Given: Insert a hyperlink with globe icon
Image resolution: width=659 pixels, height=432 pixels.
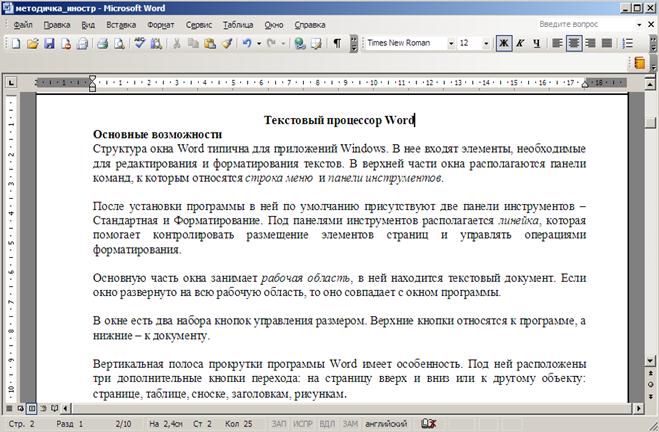Looking at the screenshot, I should pos(300,43).
